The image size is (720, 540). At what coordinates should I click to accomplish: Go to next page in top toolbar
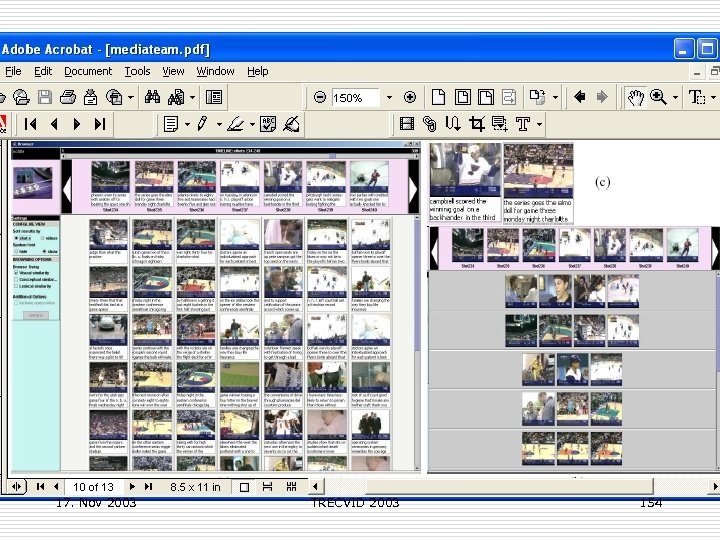[x=77, y=124]
